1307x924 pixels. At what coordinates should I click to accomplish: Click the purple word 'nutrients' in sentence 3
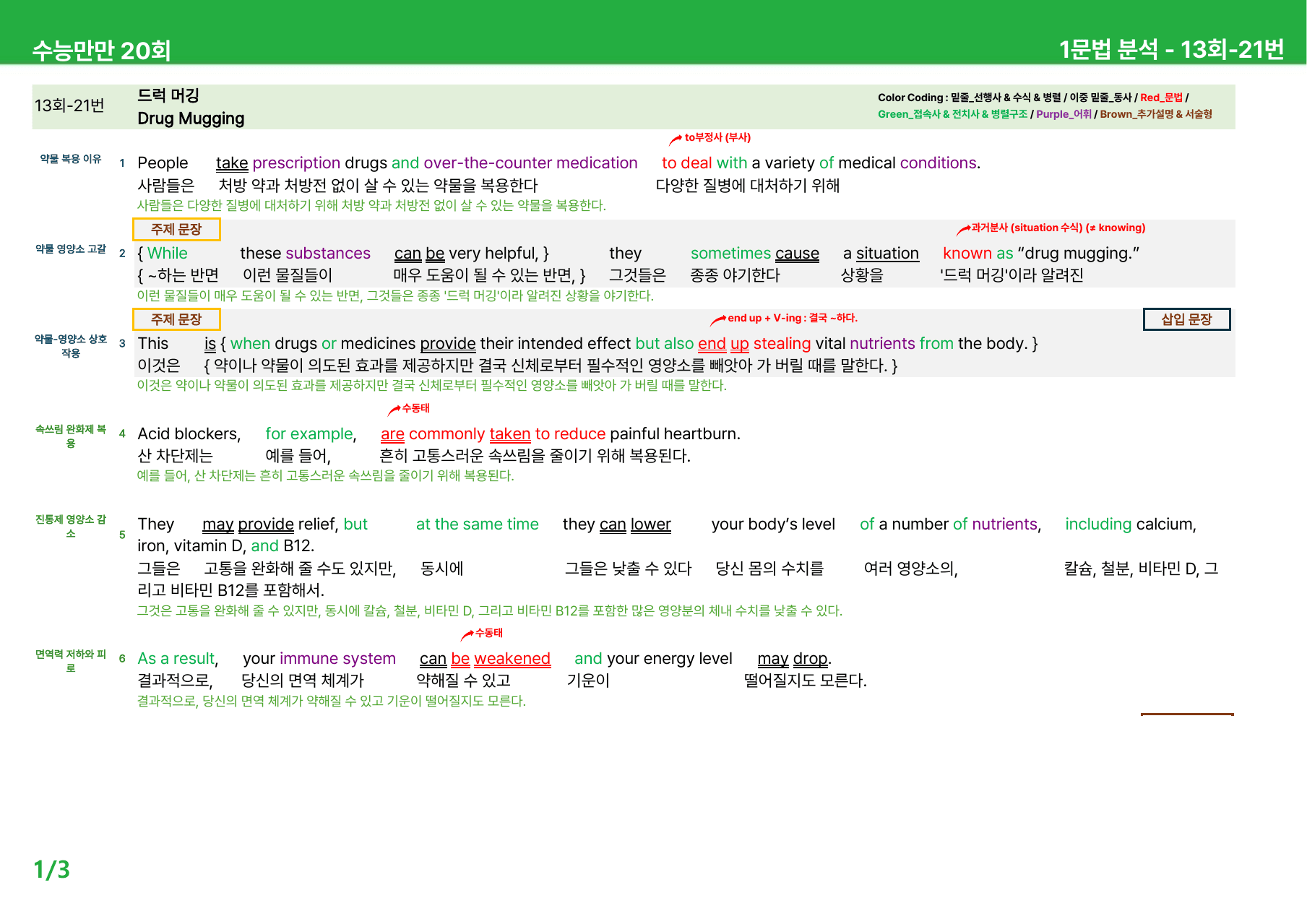pos(883,344)
